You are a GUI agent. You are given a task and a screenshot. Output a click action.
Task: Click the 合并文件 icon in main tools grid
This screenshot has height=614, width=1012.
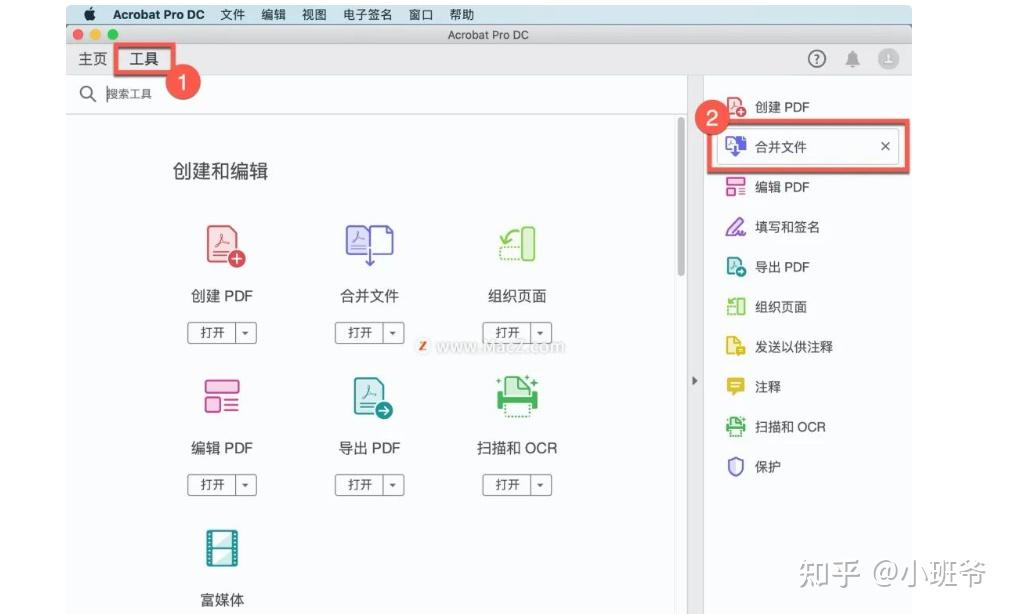point(369,245)
